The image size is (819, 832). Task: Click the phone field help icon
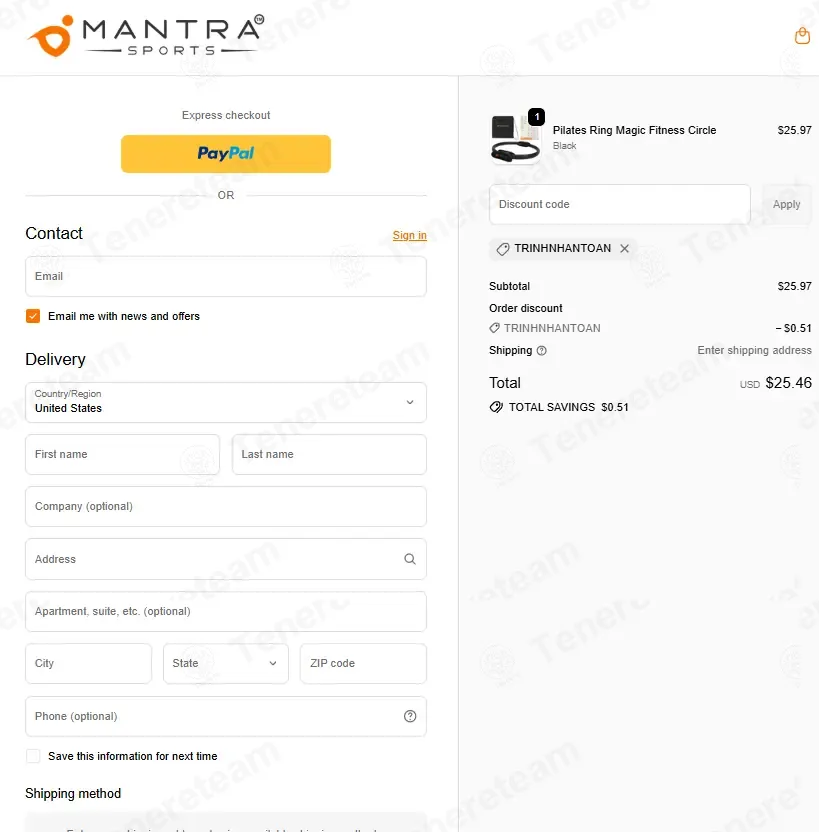click(410, 716)
